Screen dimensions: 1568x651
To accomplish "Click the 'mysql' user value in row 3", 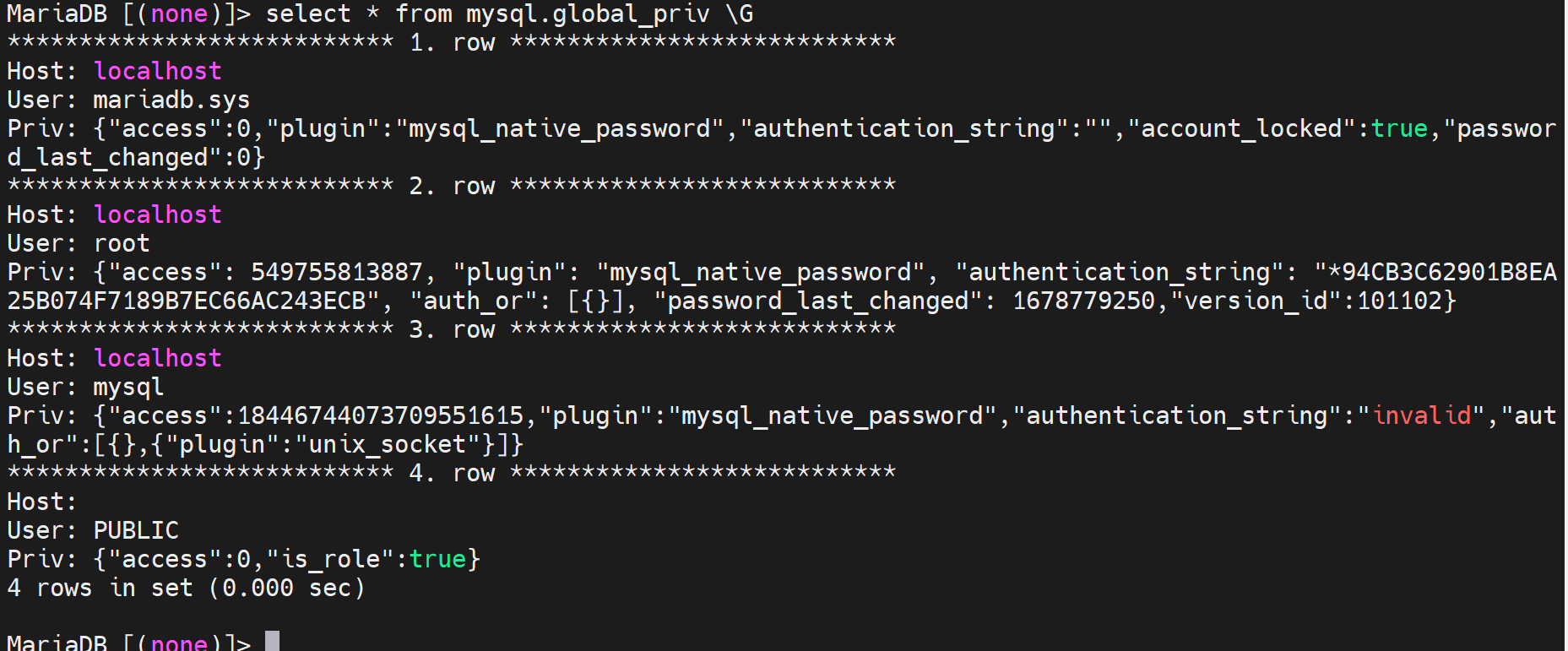I will point(128,387).
